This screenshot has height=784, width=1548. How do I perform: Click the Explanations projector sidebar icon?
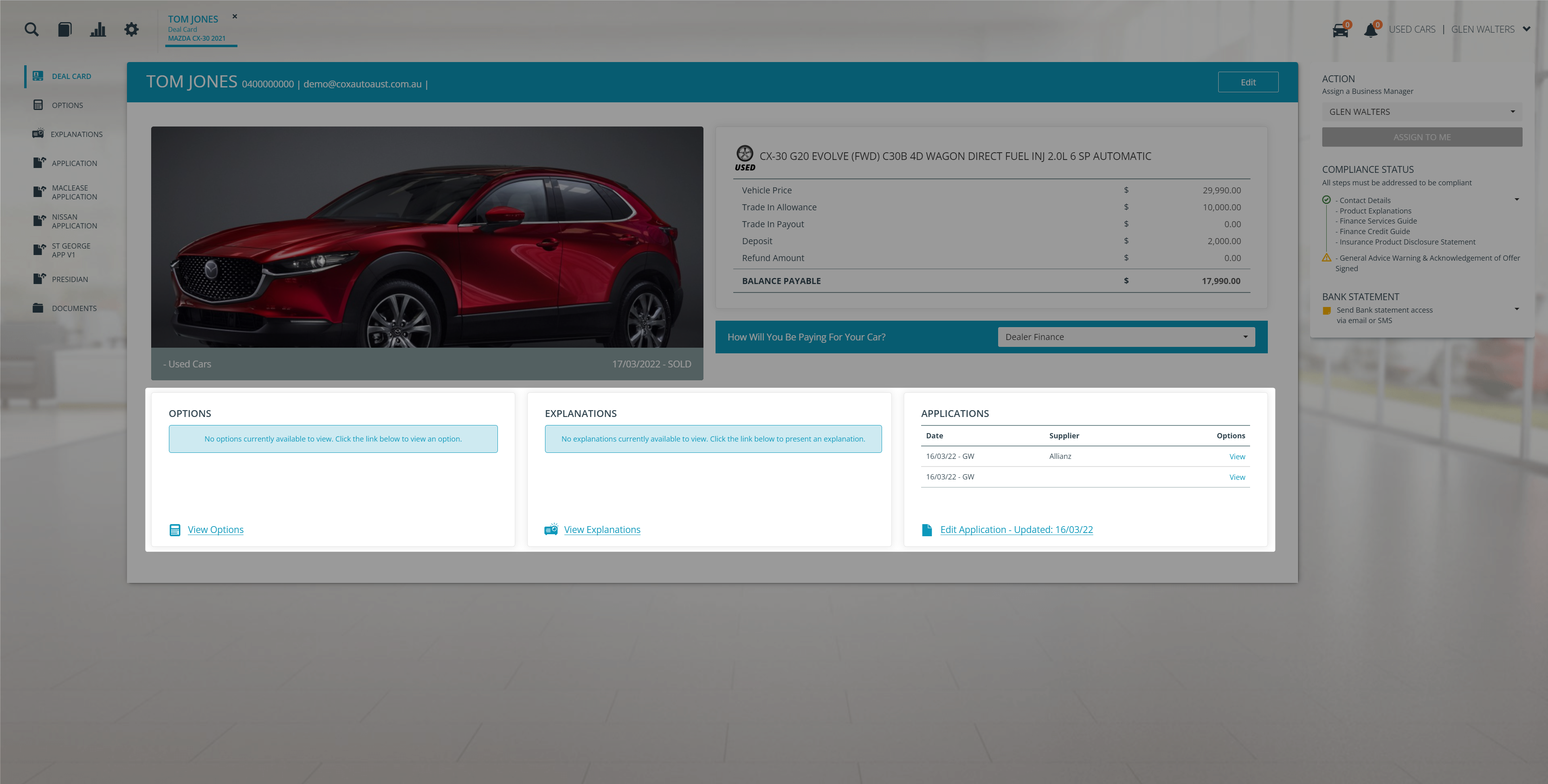click(x=38, y=133)
